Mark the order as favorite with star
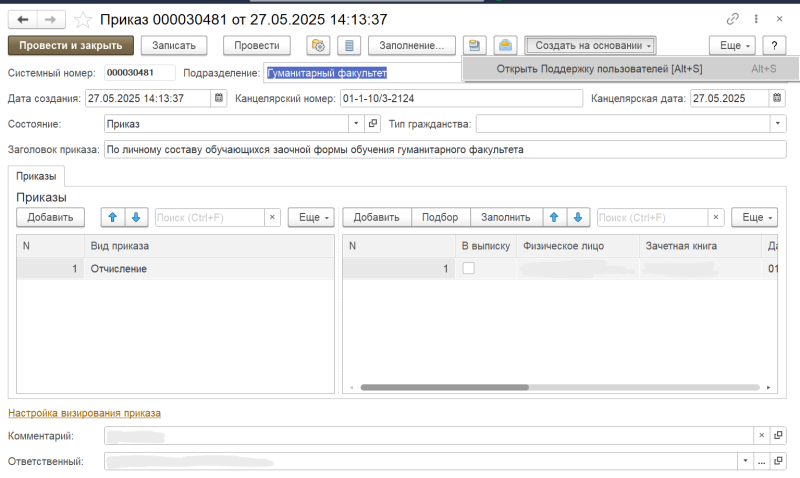 point(84,20)
